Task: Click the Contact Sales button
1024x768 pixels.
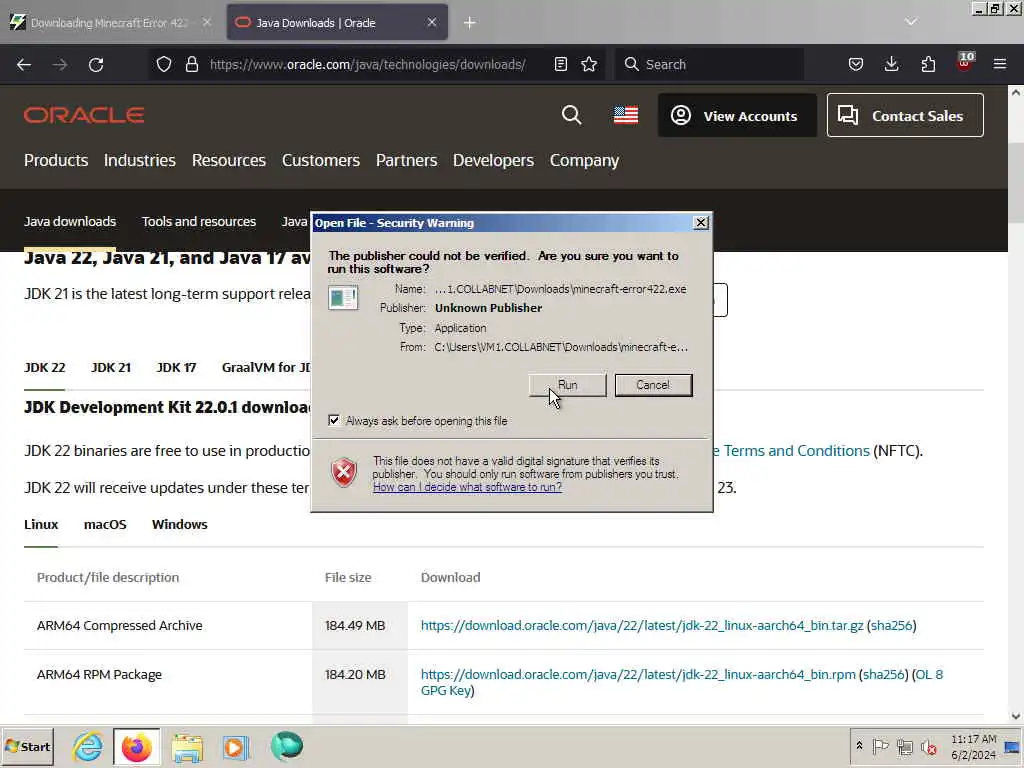Action: click(x=905, y=116)
